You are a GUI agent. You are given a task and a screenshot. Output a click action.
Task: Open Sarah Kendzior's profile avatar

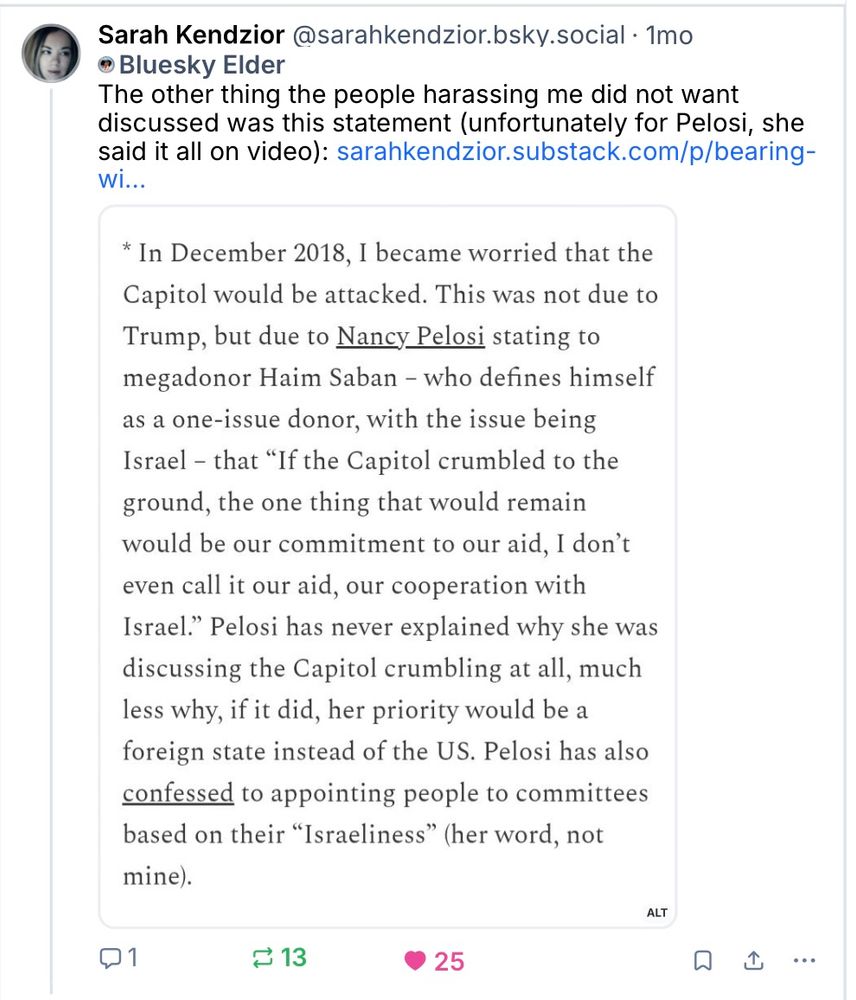(x=50, y=53)
